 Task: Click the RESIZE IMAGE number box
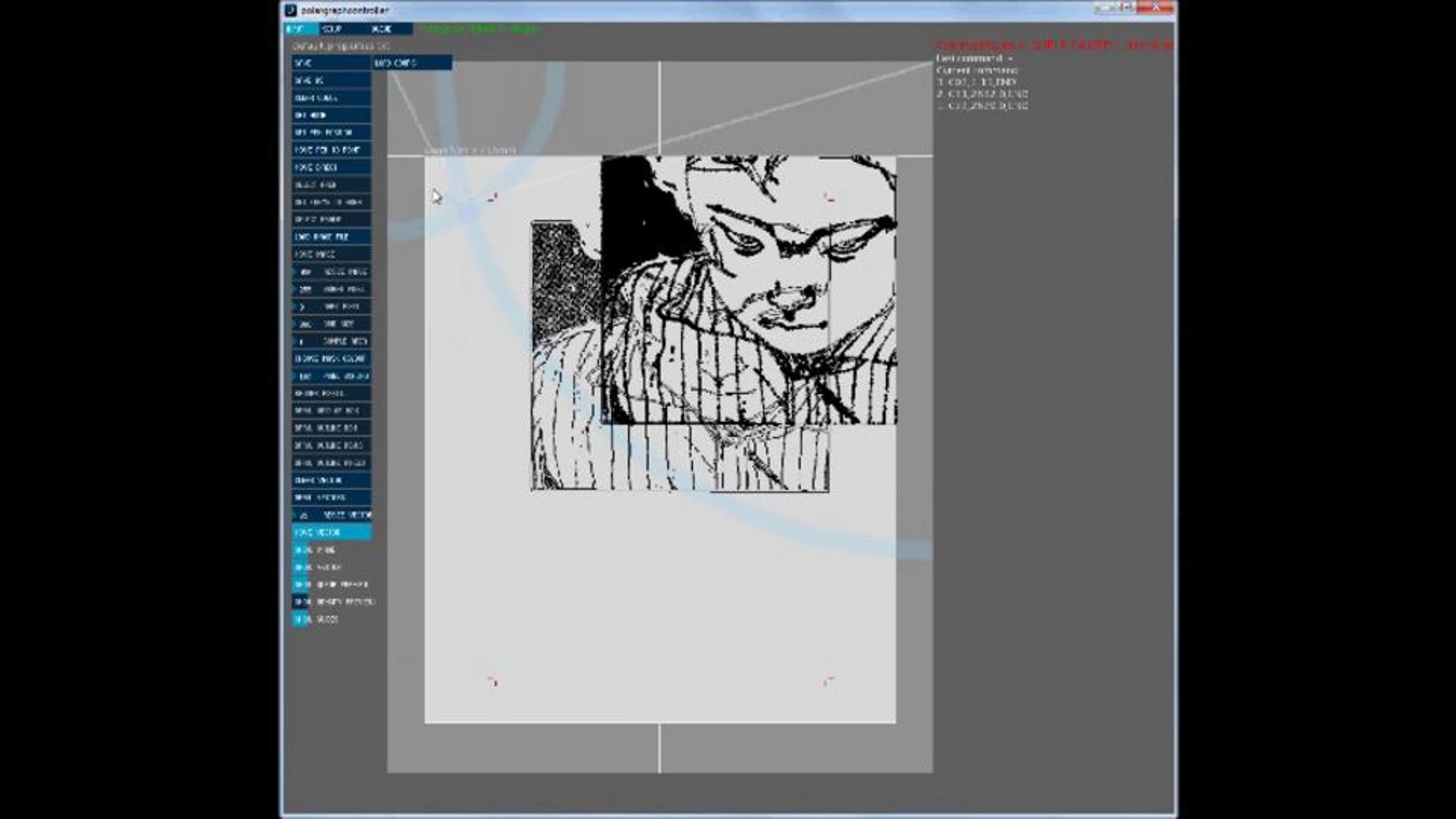331,272
